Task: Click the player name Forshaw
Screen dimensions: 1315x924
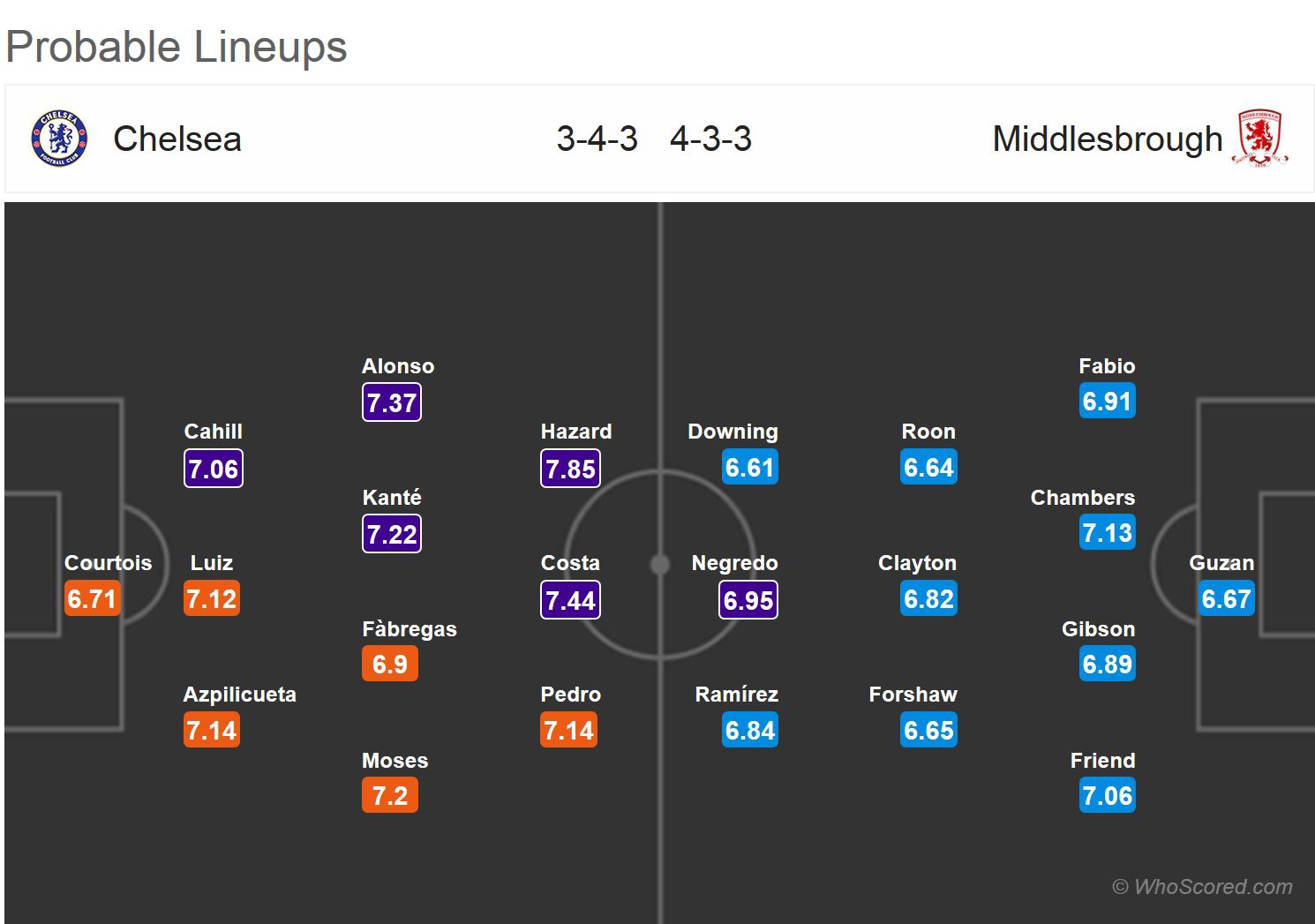Action: tap(913, 695)
